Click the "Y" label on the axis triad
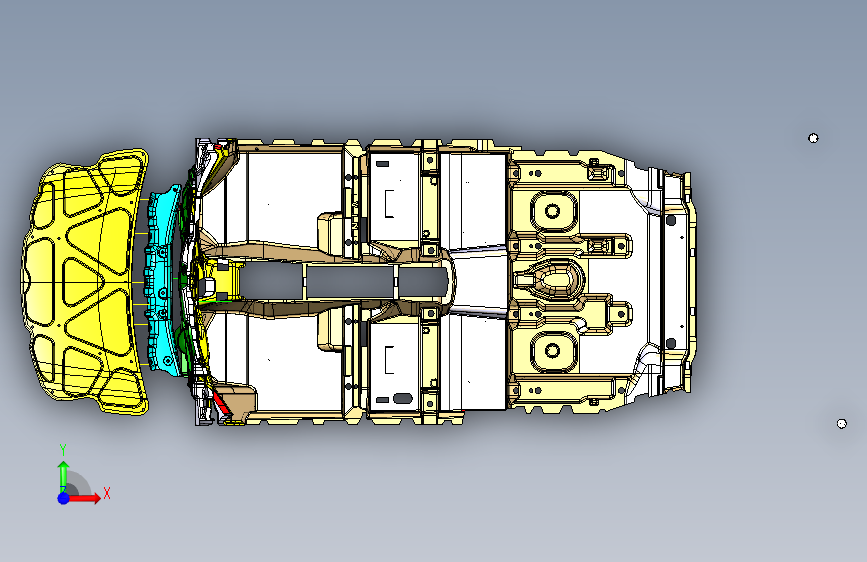Viewport: 867px width, 562px height. coord(63,450)
